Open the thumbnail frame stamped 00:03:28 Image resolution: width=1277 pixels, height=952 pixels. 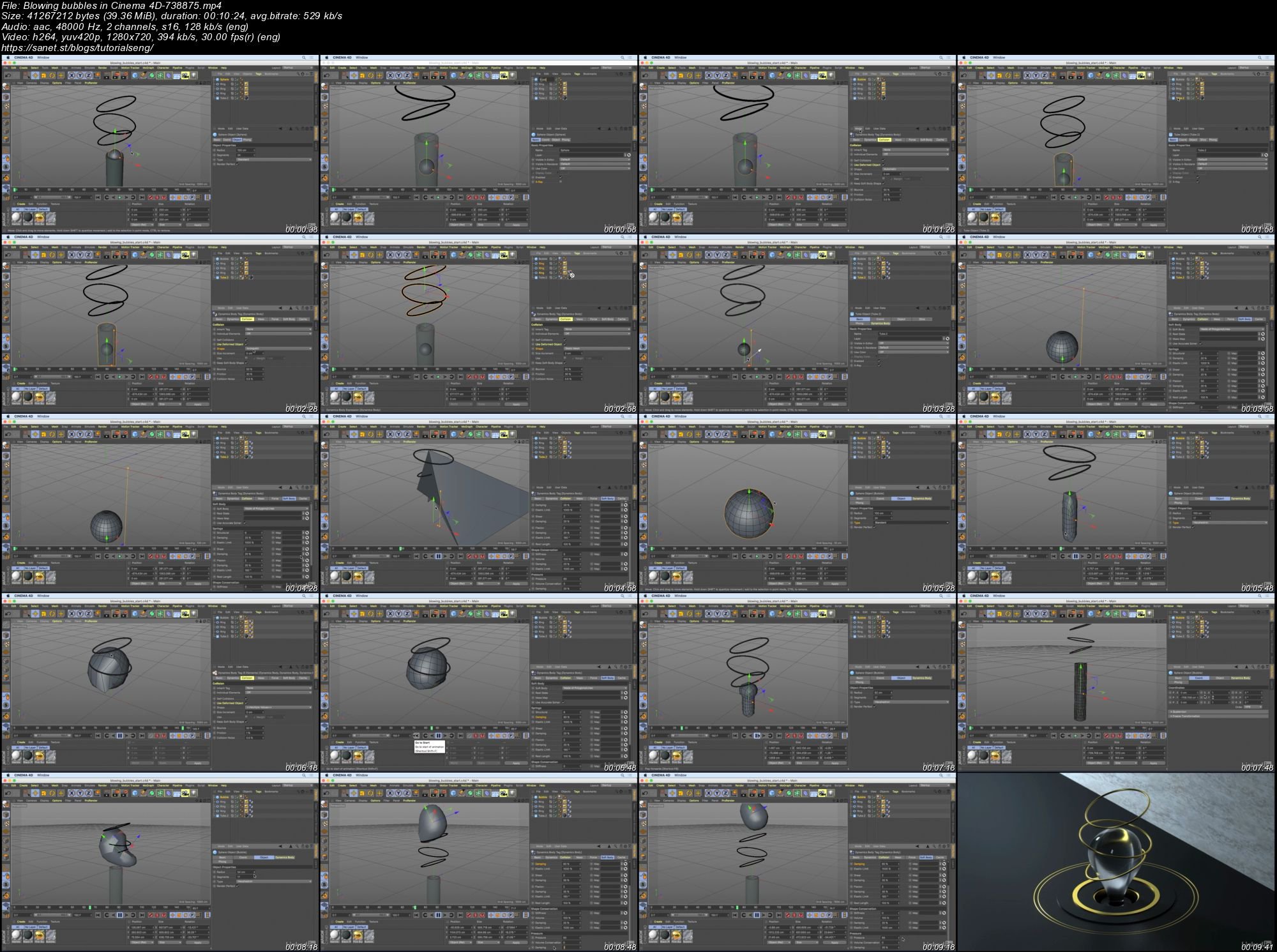pyautogui.click(x=798, y=324)
